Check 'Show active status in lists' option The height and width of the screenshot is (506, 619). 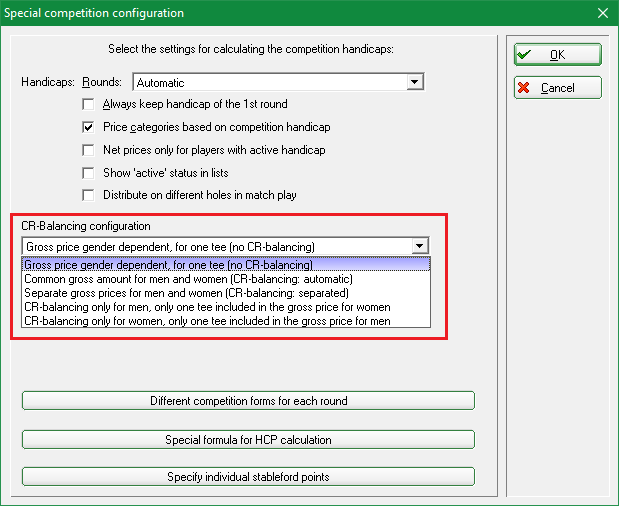89,173
